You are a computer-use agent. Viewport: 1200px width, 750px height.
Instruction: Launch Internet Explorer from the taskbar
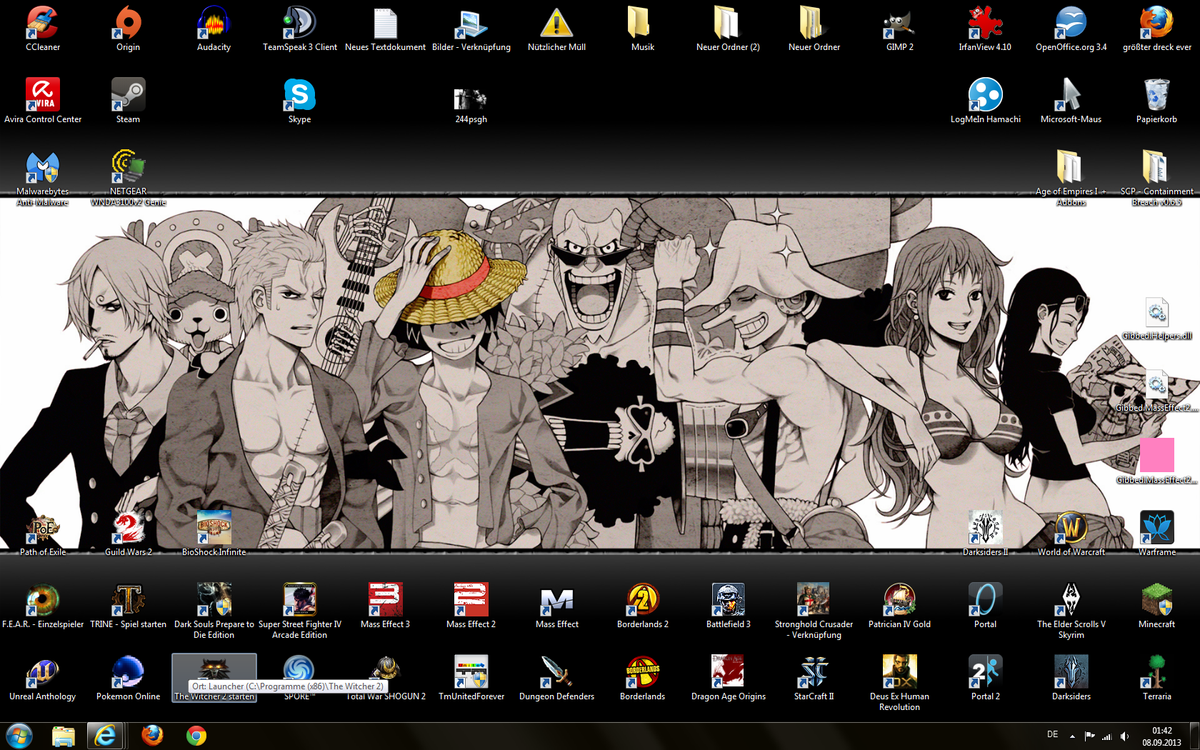pyautogui.click(x=103, y=735)
